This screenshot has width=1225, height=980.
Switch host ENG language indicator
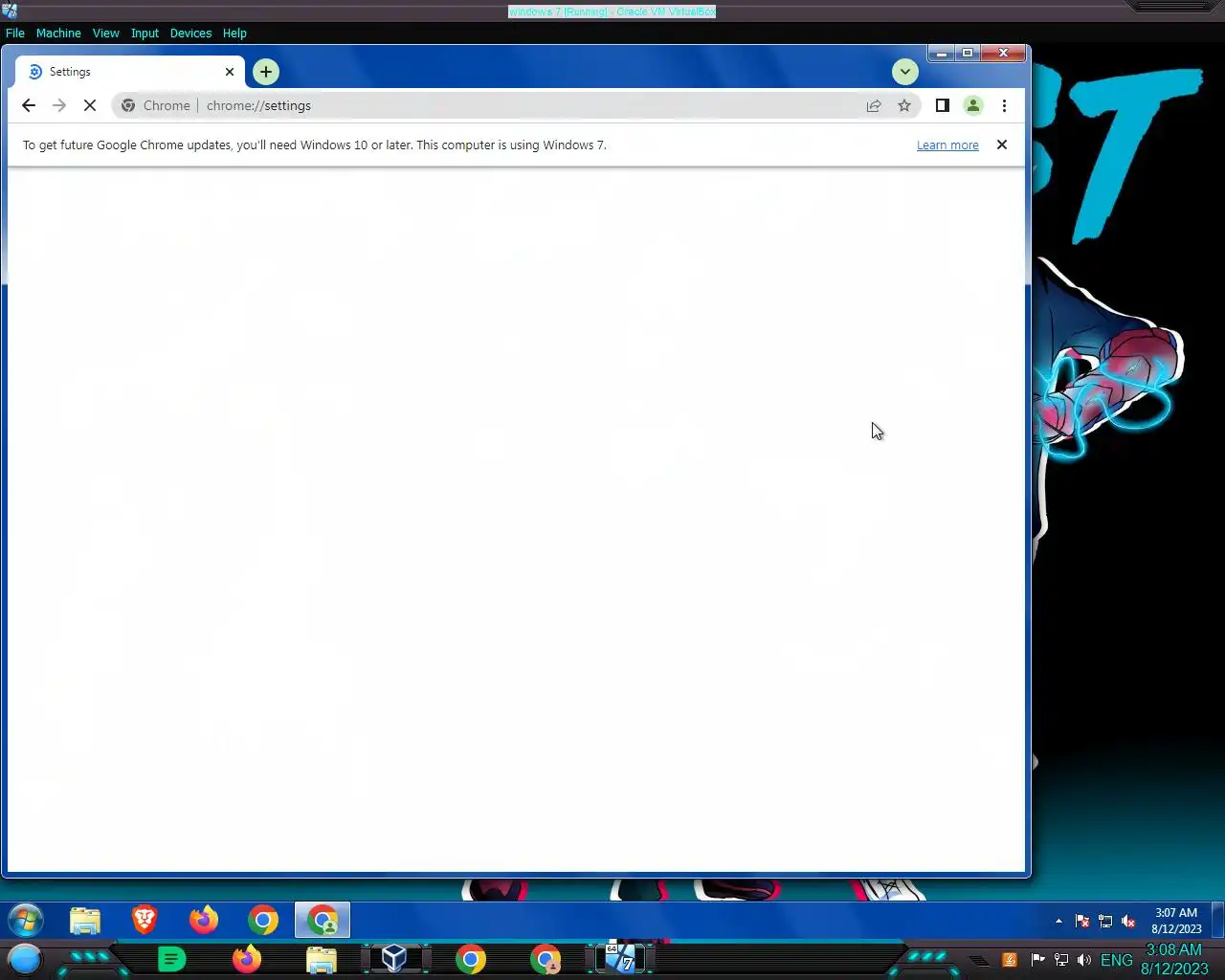1117,960
